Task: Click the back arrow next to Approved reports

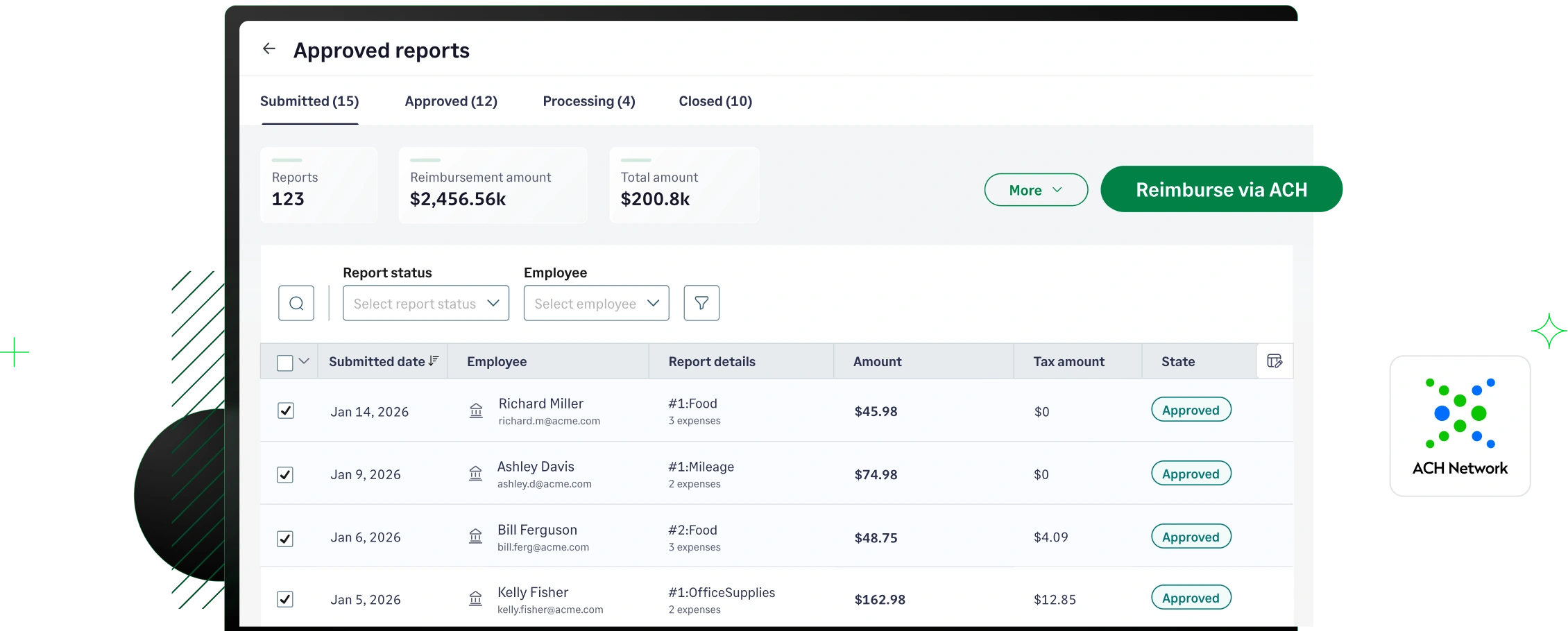Action: 269,49
